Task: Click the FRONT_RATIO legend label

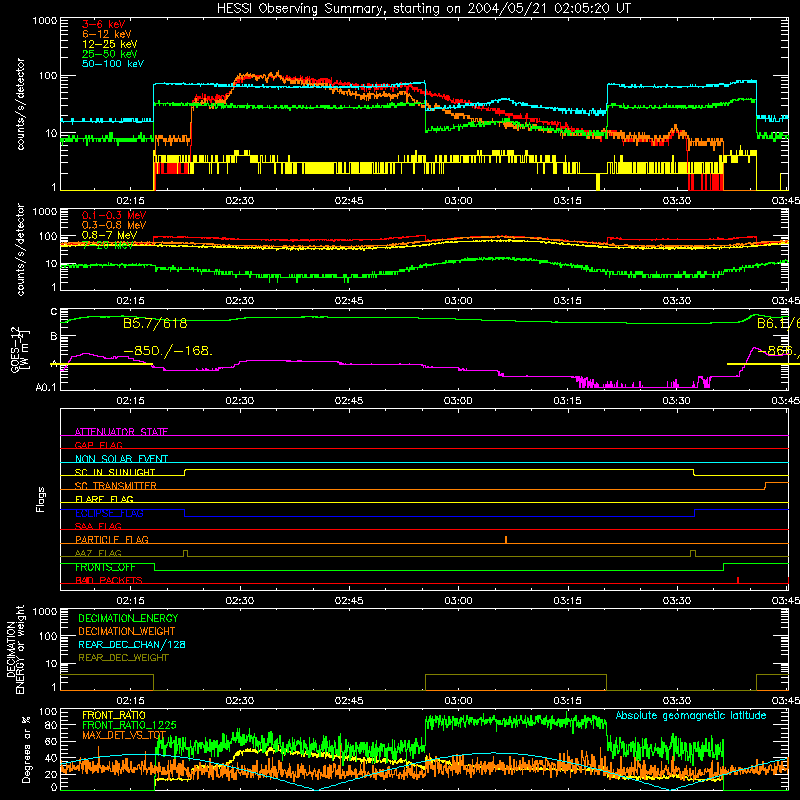Action: click(x=114, y=715)
